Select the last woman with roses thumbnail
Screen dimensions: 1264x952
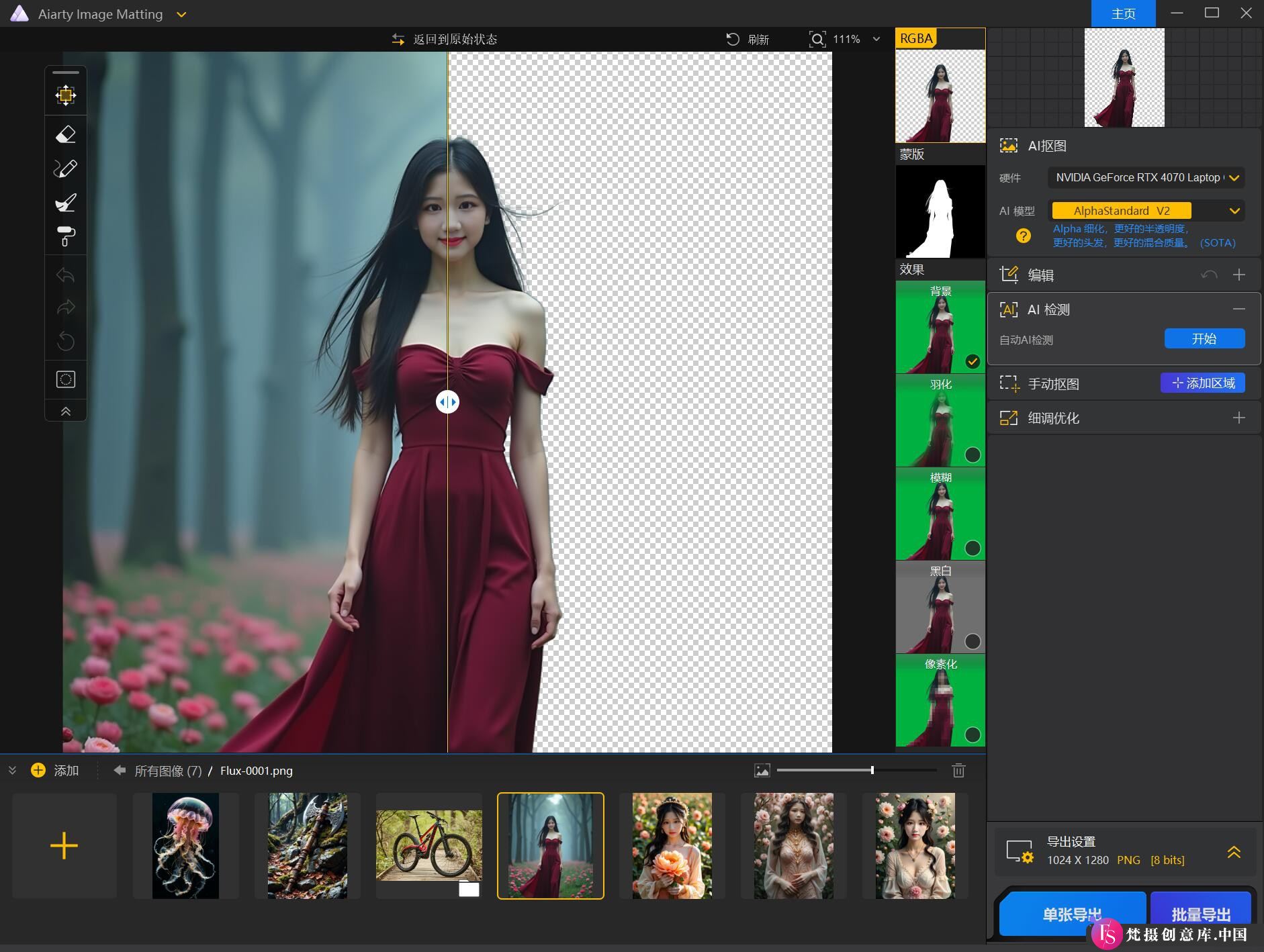coord(915,846)
